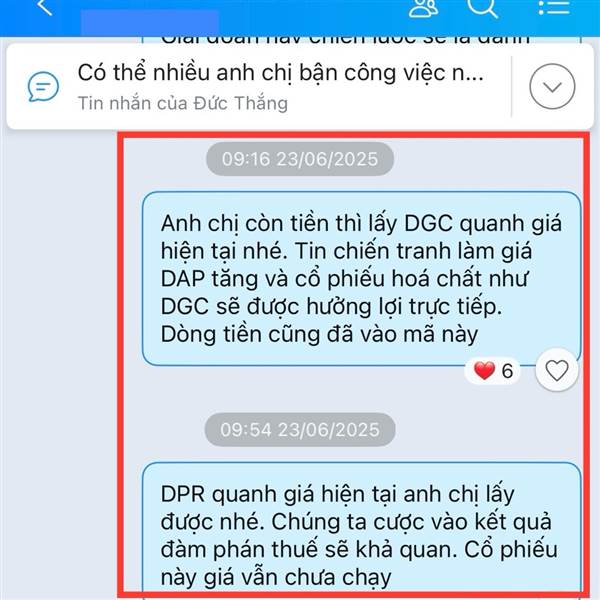
Task: Click text 'này giá vẫn chưa chạy'
Action: click(276, 577)
